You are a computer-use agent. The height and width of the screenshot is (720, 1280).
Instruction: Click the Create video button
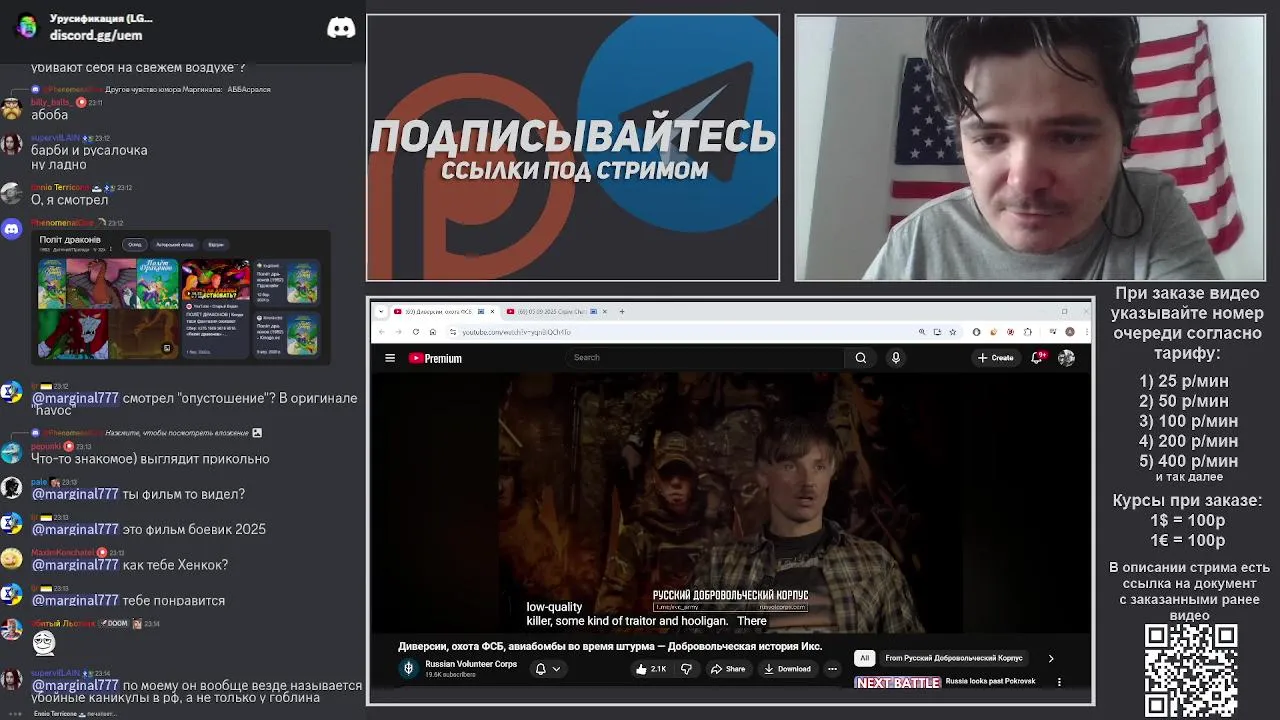point(996,358)
